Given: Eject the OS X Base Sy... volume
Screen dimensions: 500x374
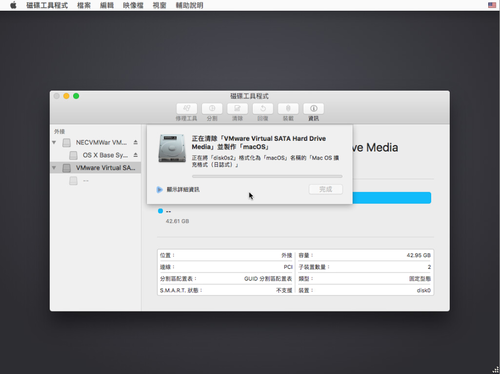Looking at the screenshot, I should [x=136, y=155].
